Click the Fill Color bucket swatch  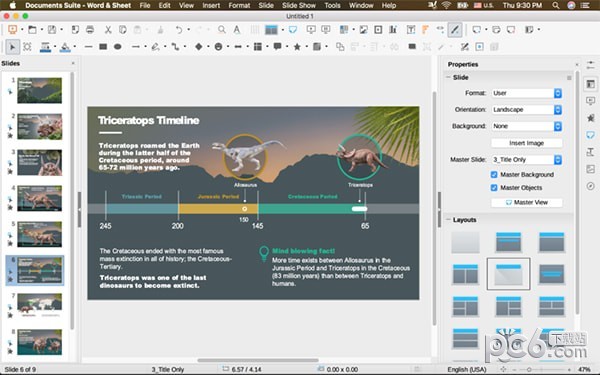click(x=65, y=47)
